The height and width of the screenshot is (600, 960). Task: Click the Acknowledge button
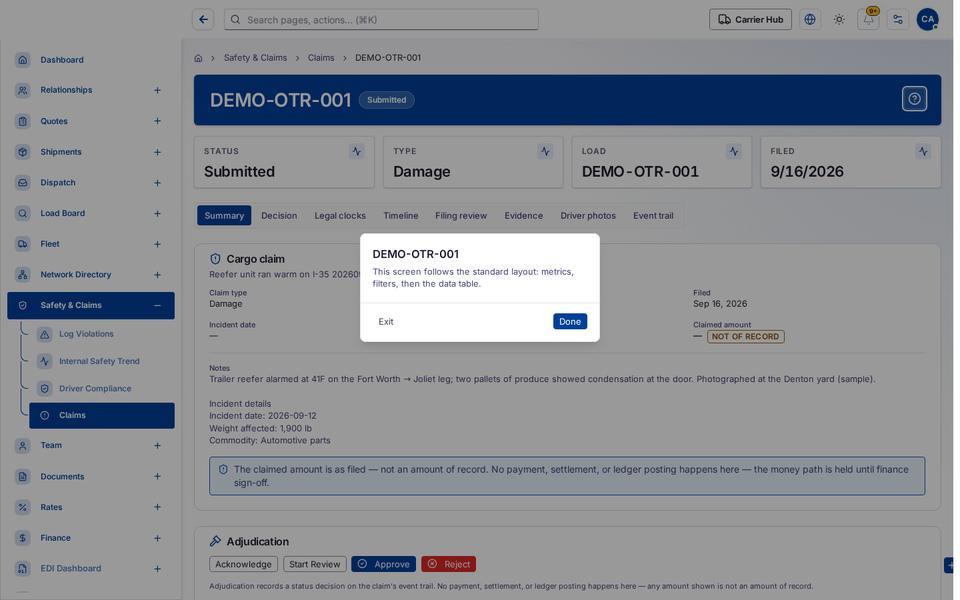[243, 564]
